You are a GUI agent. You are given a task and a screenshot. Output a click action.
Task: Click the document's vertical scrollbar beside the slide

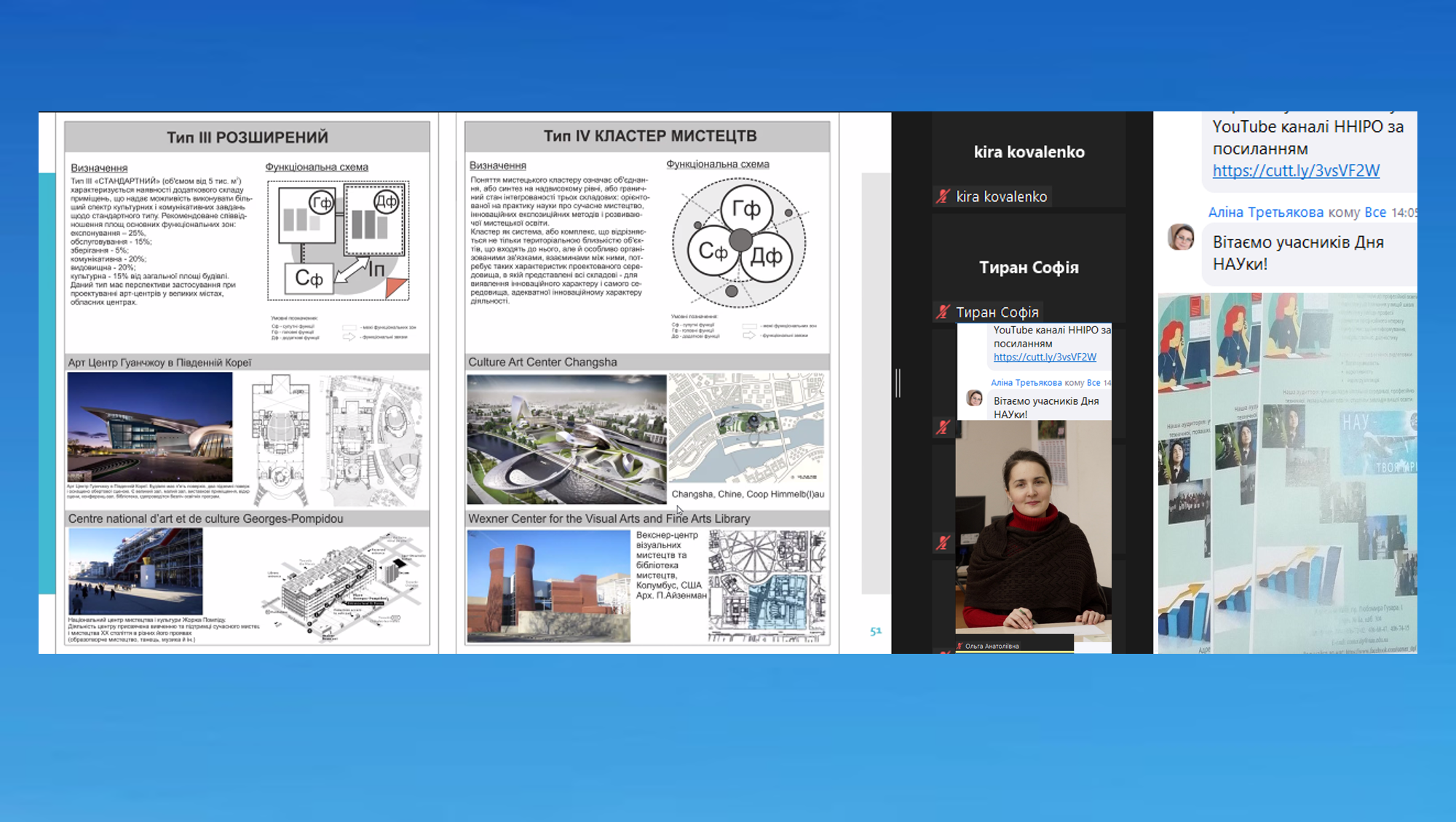pos(875,383)
